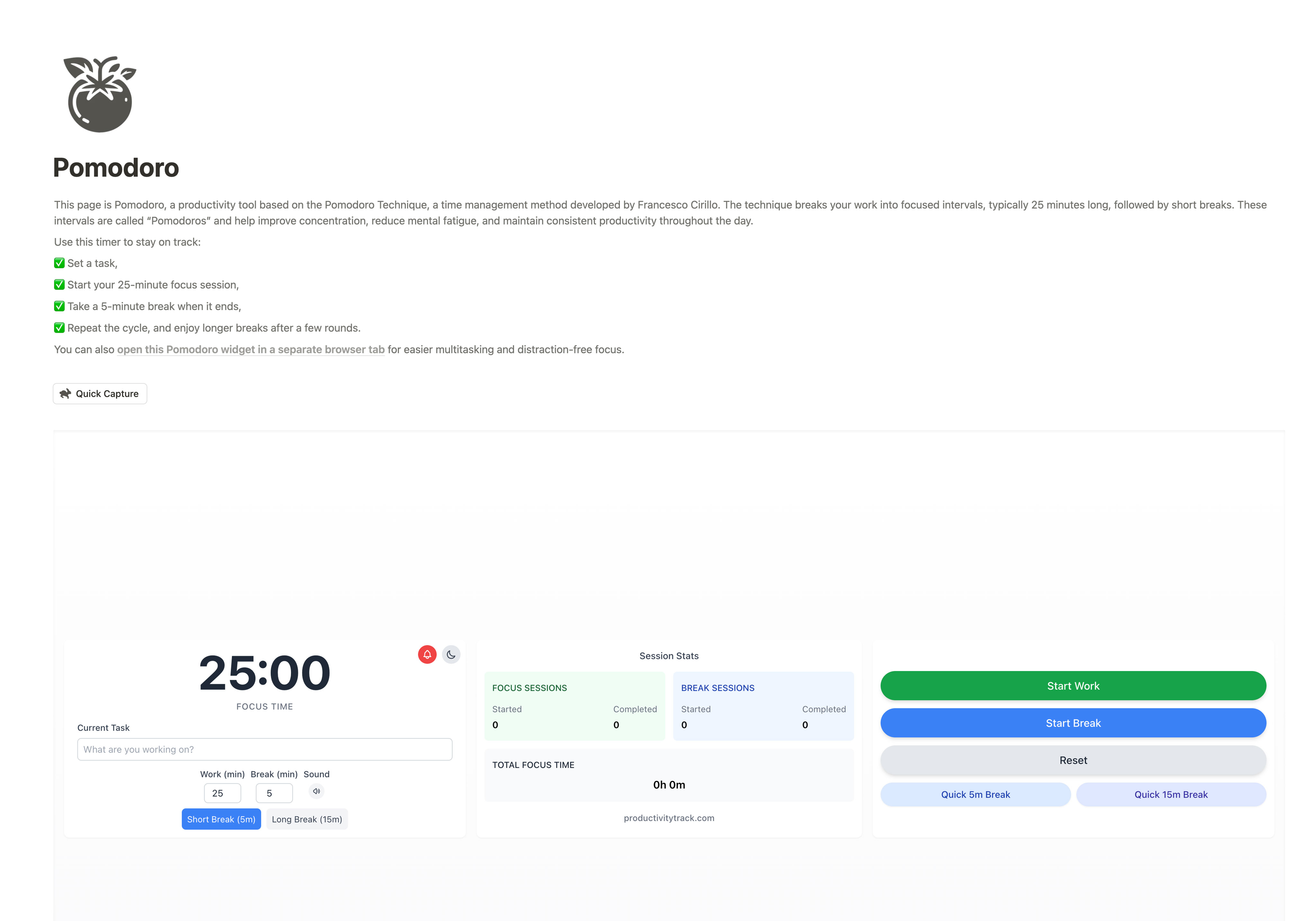
Task: Click the Start Work button
Action: [1073, 686]
